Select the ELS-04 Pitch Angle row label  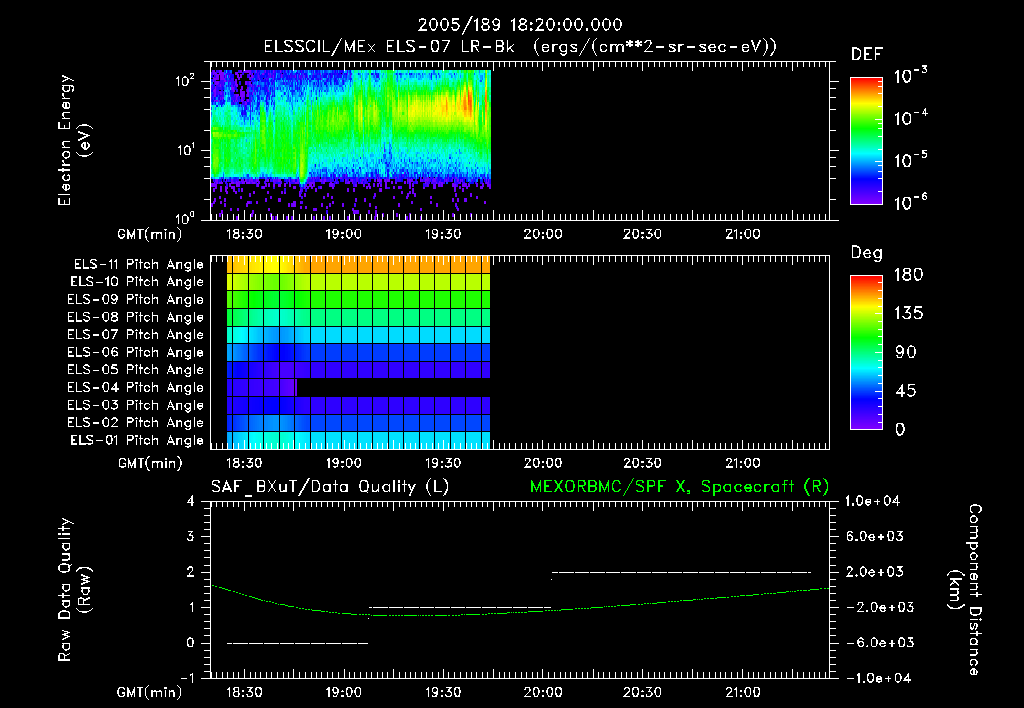[x=135, y=388]
